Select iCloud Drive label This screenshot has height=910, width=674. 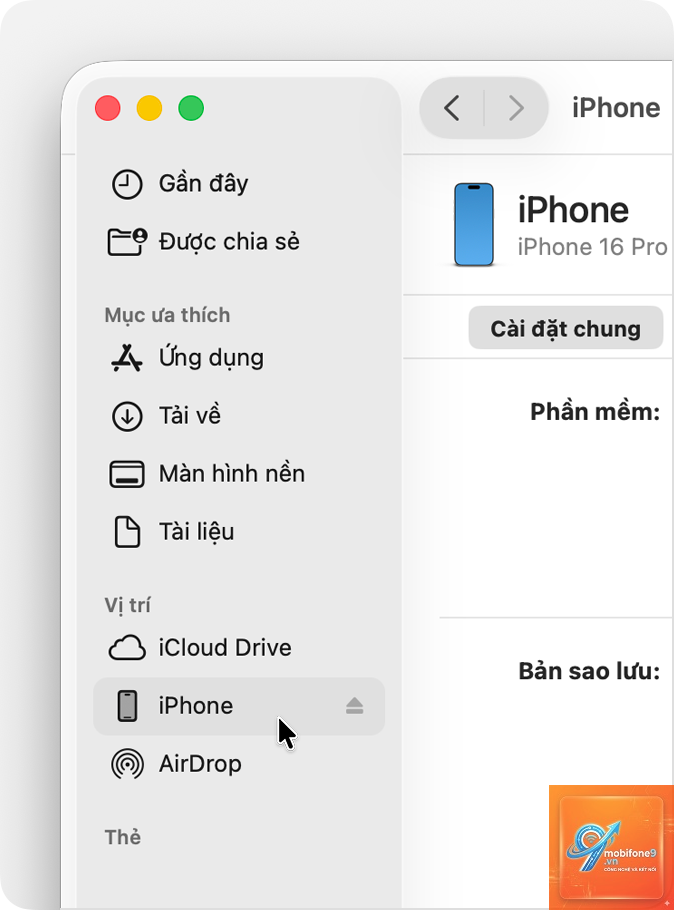tap(225, 648)
